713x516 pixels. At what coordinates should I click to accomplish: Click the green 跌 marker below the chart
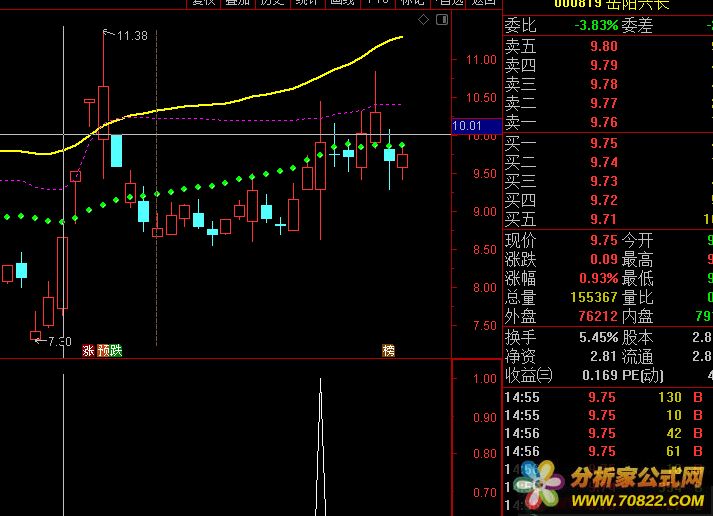coord(116,351)
